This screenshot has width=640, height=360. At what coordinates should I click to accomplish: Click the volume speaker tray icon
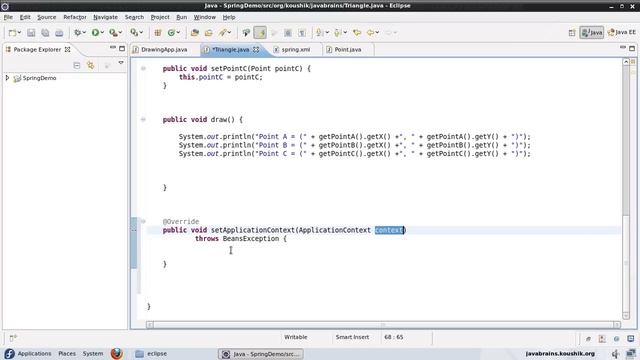[616, 354]
